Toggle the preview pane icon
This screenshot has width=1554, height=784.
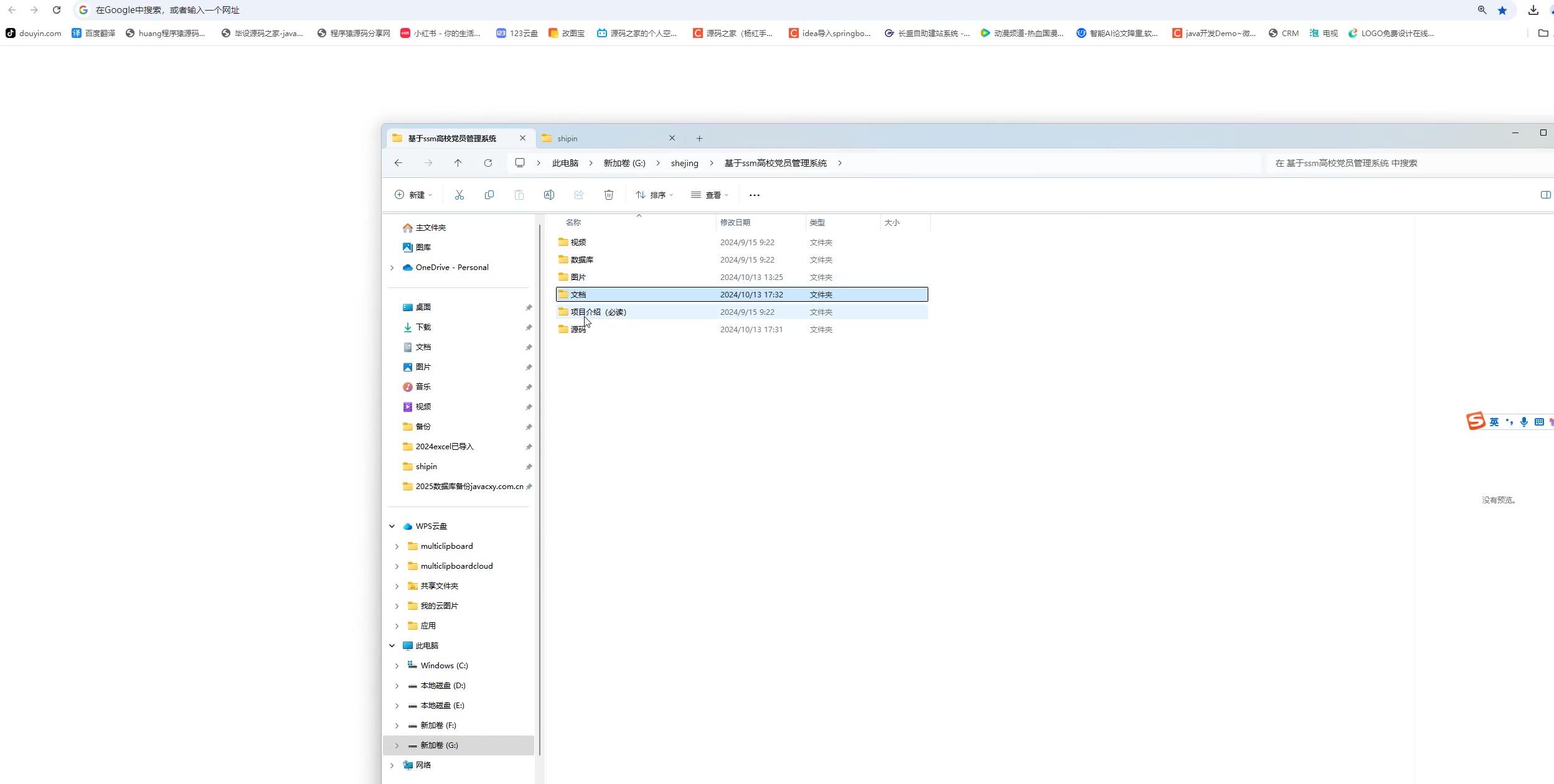(1545, 195)
